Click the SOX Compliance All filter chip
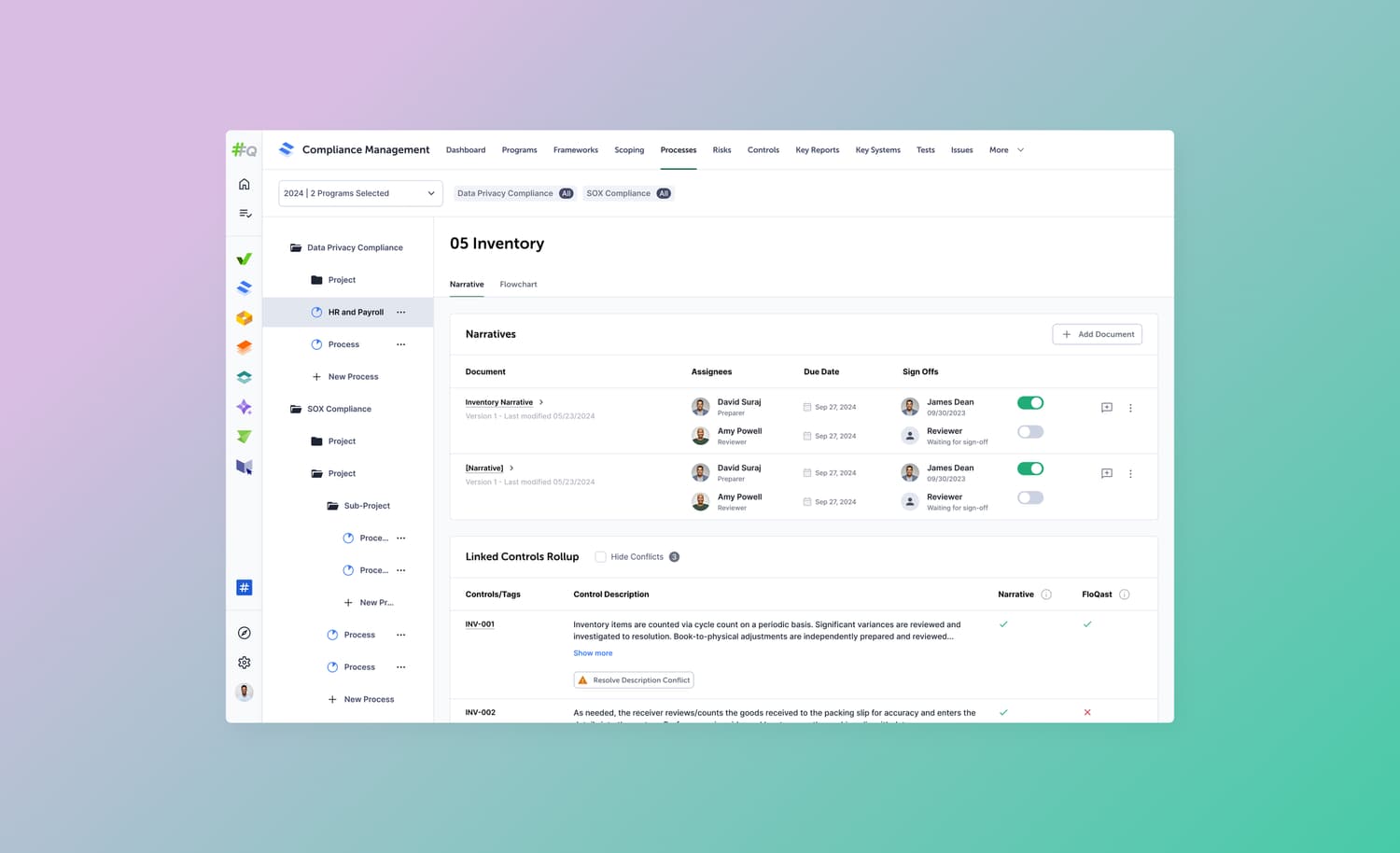This screenshot has height=853, width=1400. 628,193
